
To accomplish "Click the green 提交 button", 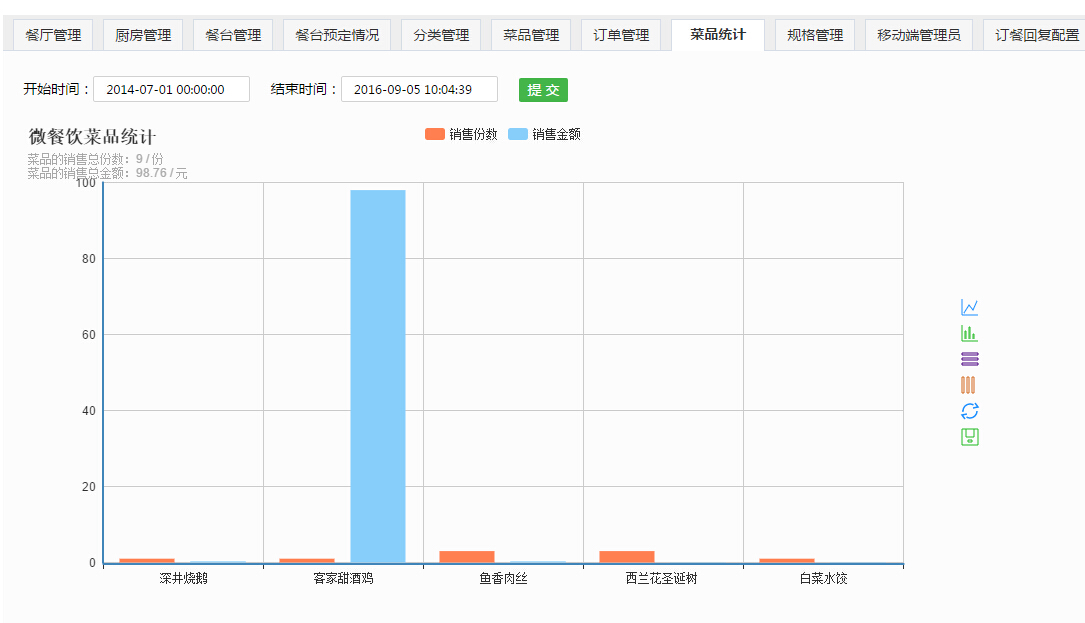I will point(543,90).
